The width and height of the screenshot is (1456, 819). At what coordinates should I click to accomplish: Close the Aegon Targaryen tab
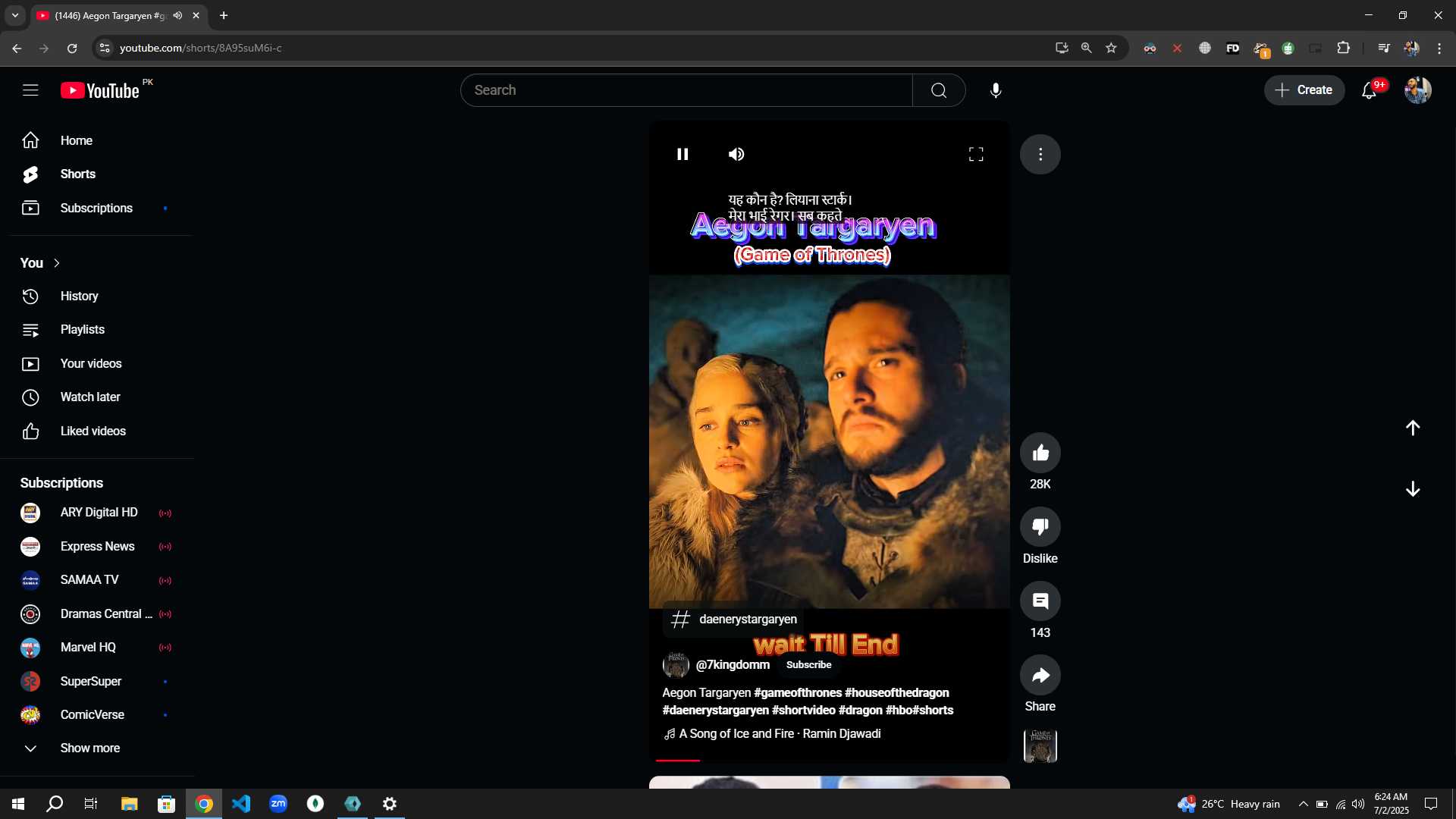[x=196, y=15]
